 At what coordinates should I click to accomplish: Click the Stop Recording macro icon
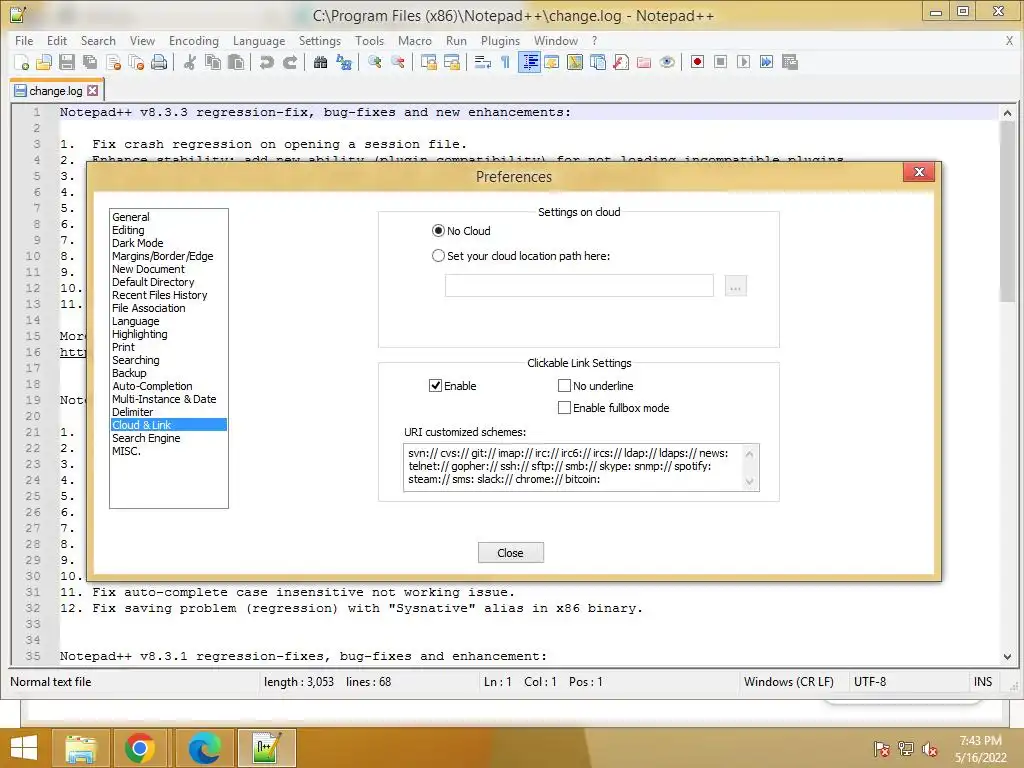coord(720,62)
